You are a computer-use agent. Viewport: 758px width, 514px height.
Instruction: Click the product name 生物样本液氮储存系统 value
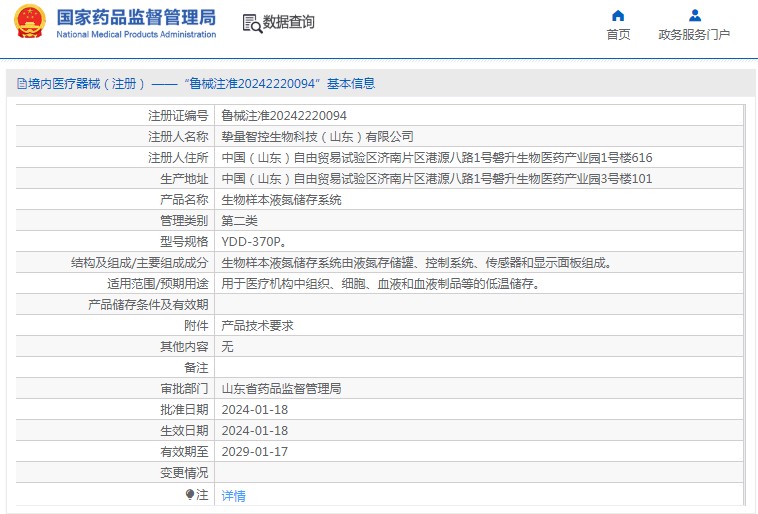coord(281,200)
